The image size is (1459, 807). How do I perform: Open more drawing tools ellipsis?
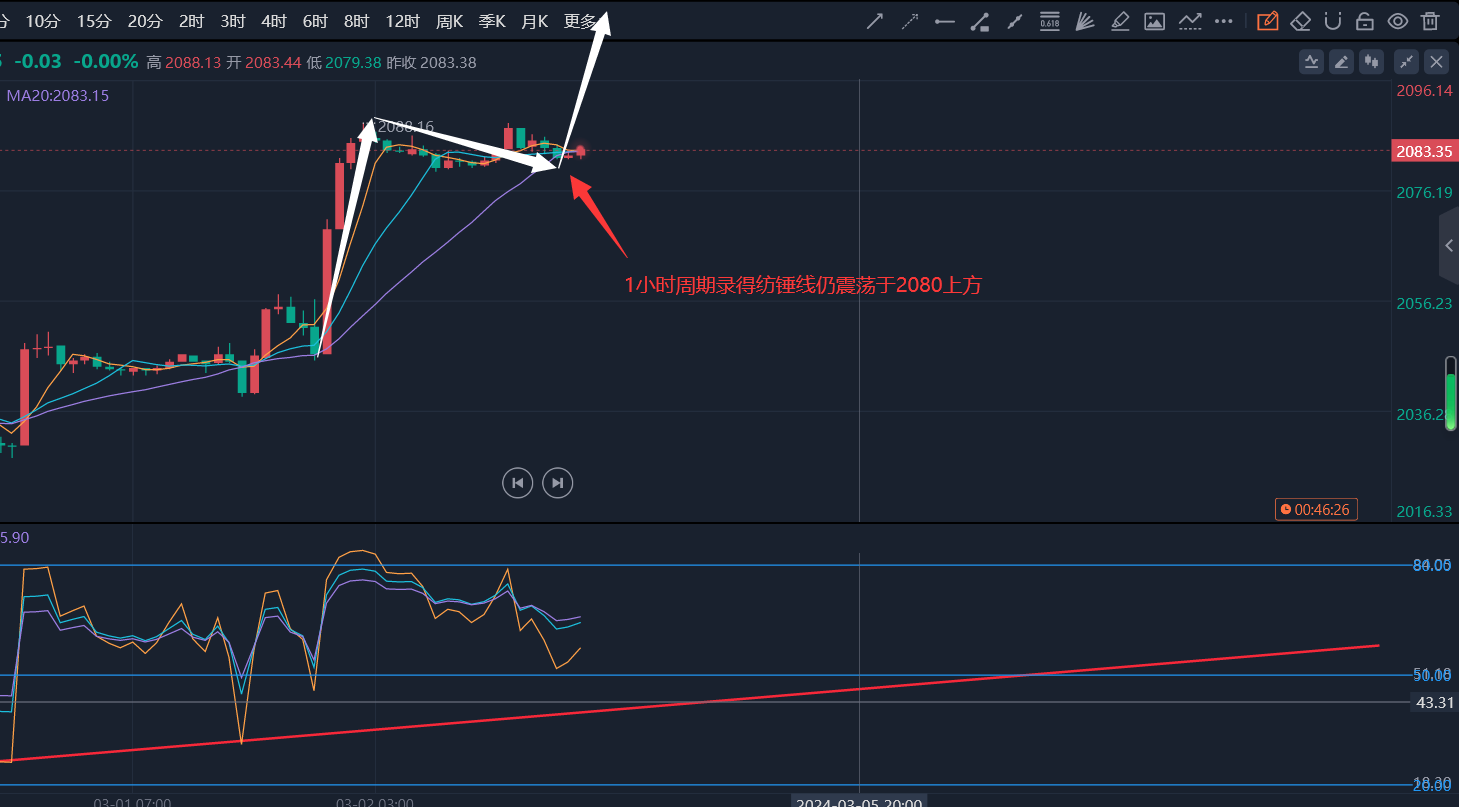point(1224,21)
